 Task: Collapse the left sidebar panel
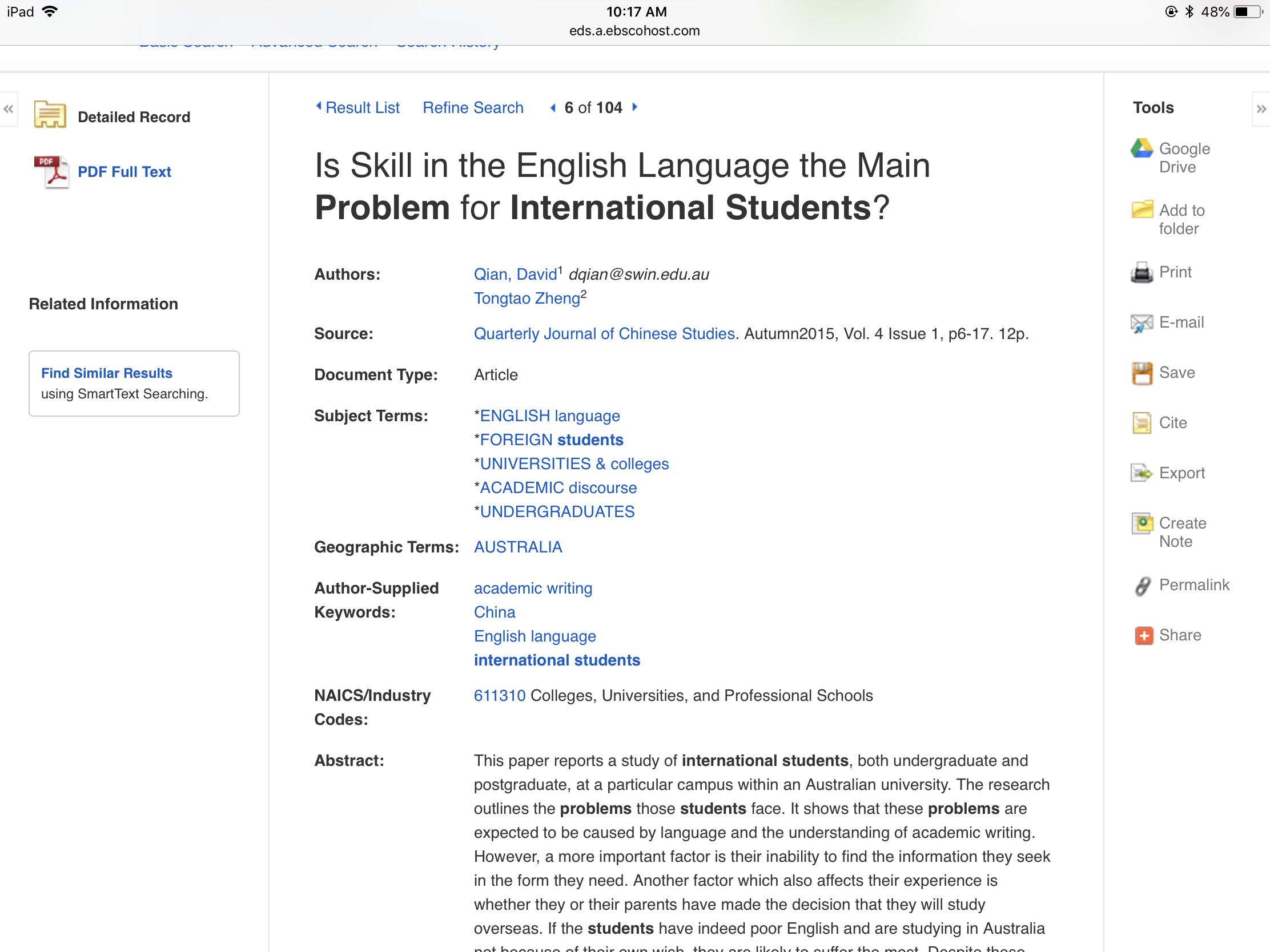coord(8,109)
